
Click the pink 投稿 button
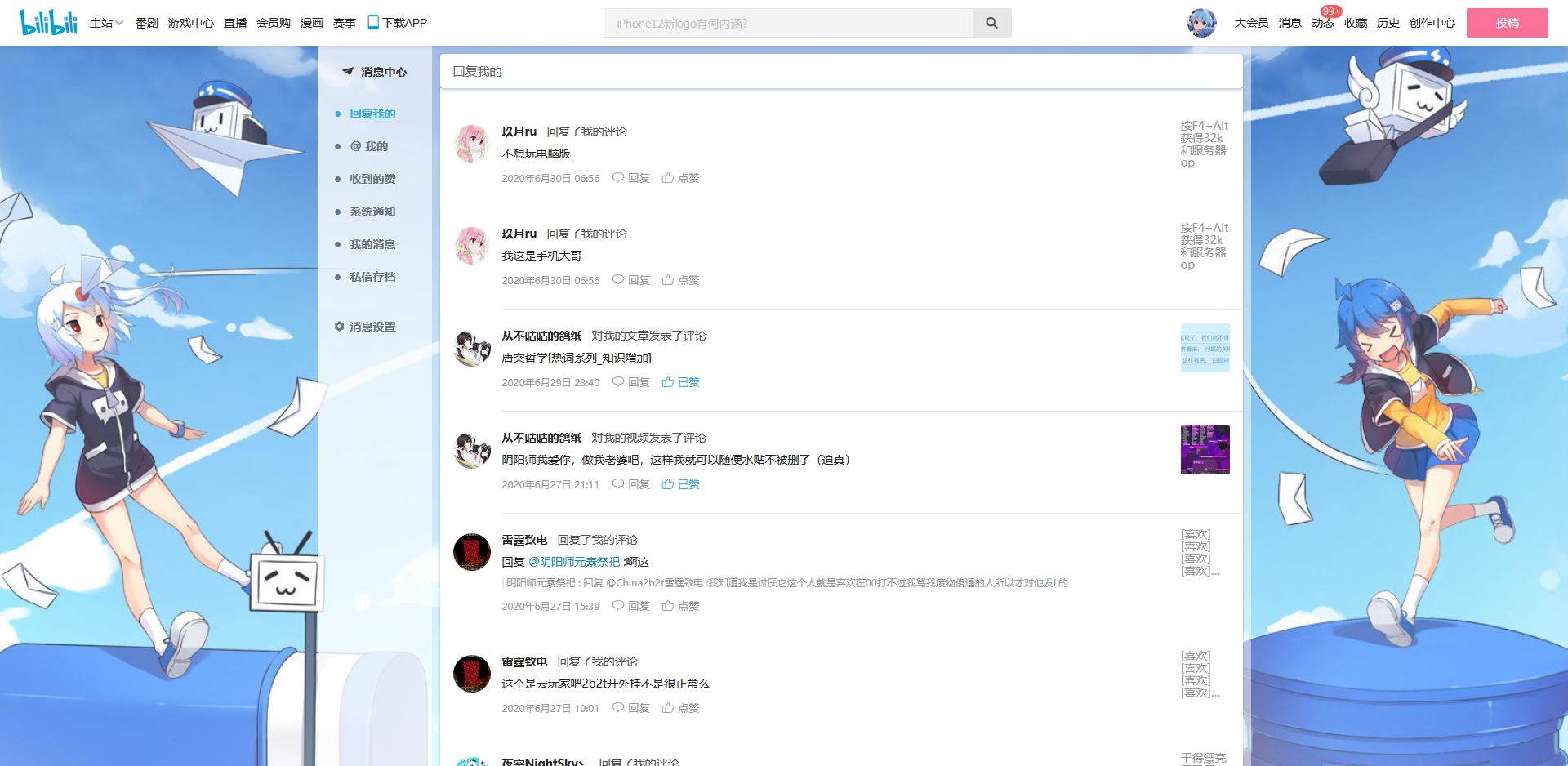[x=1508, y=23]
